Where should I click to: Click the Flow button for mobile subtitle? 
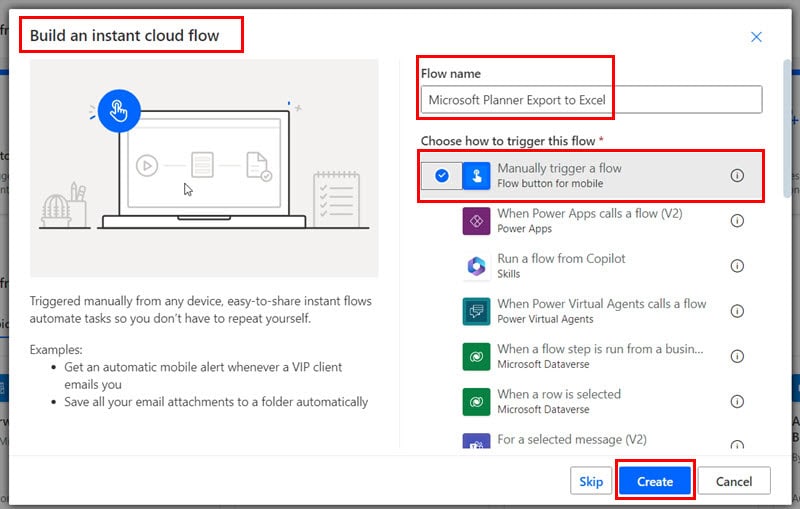point(550,184)
